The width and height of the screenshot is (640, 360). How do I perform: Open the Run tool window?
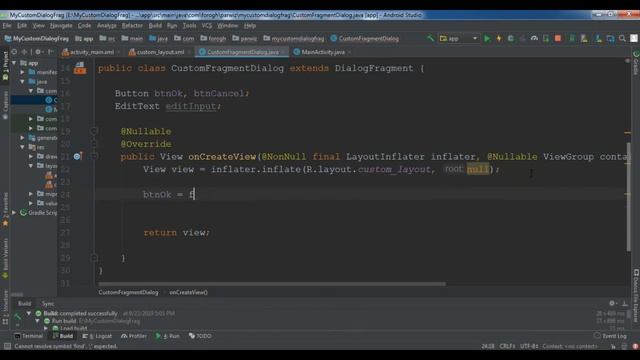click(x=168, y=336)
